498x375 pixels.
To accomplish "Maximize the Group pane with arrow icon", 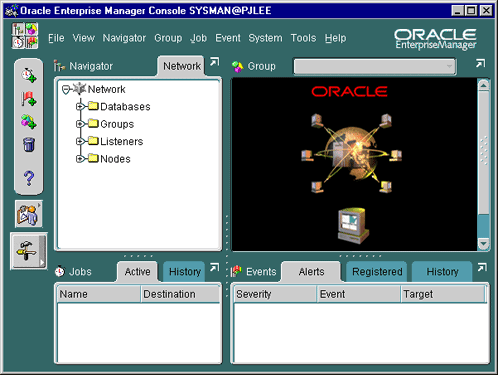I will tap(481, 63).
